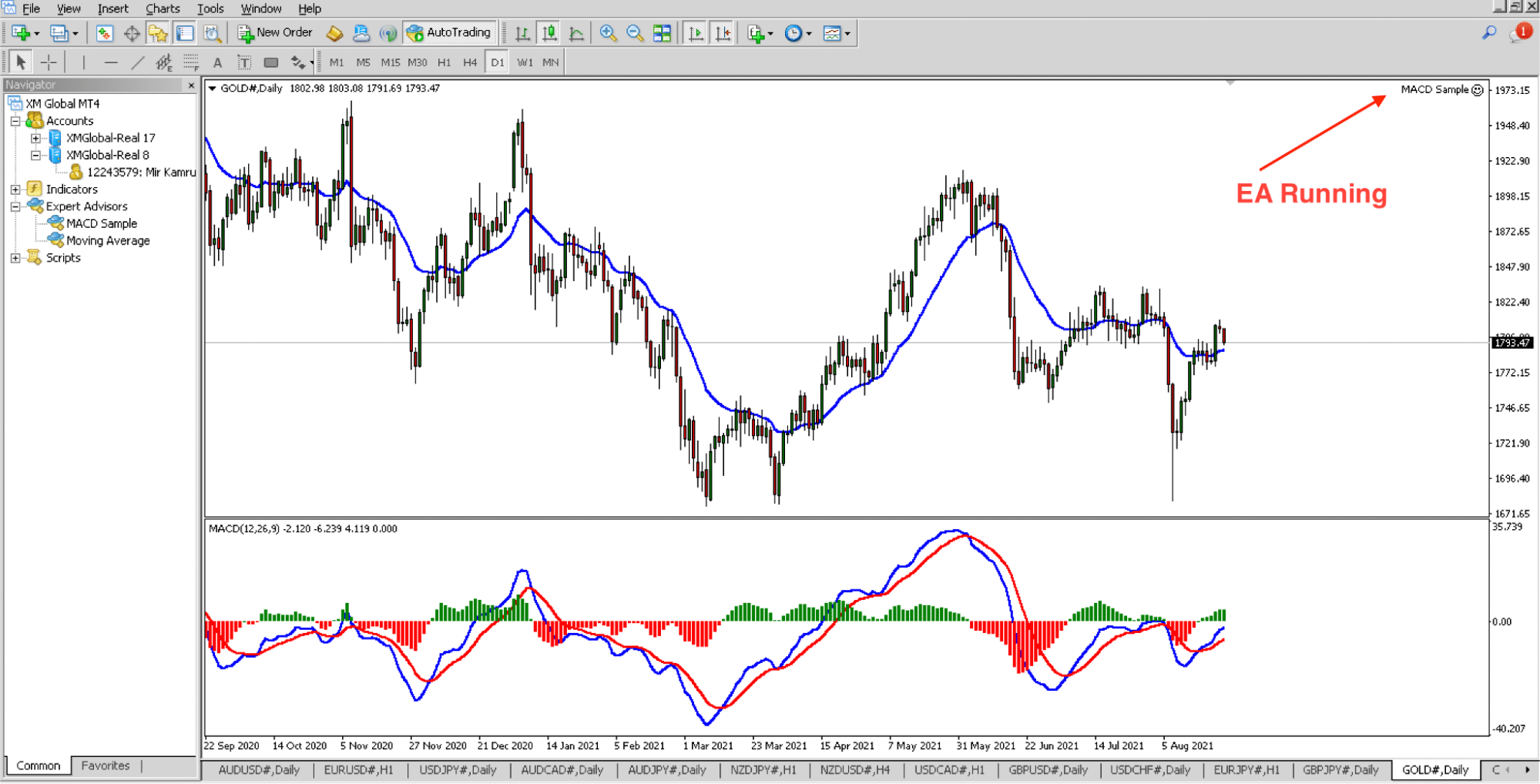Click the MACD Sample smiley icon

1478,89
